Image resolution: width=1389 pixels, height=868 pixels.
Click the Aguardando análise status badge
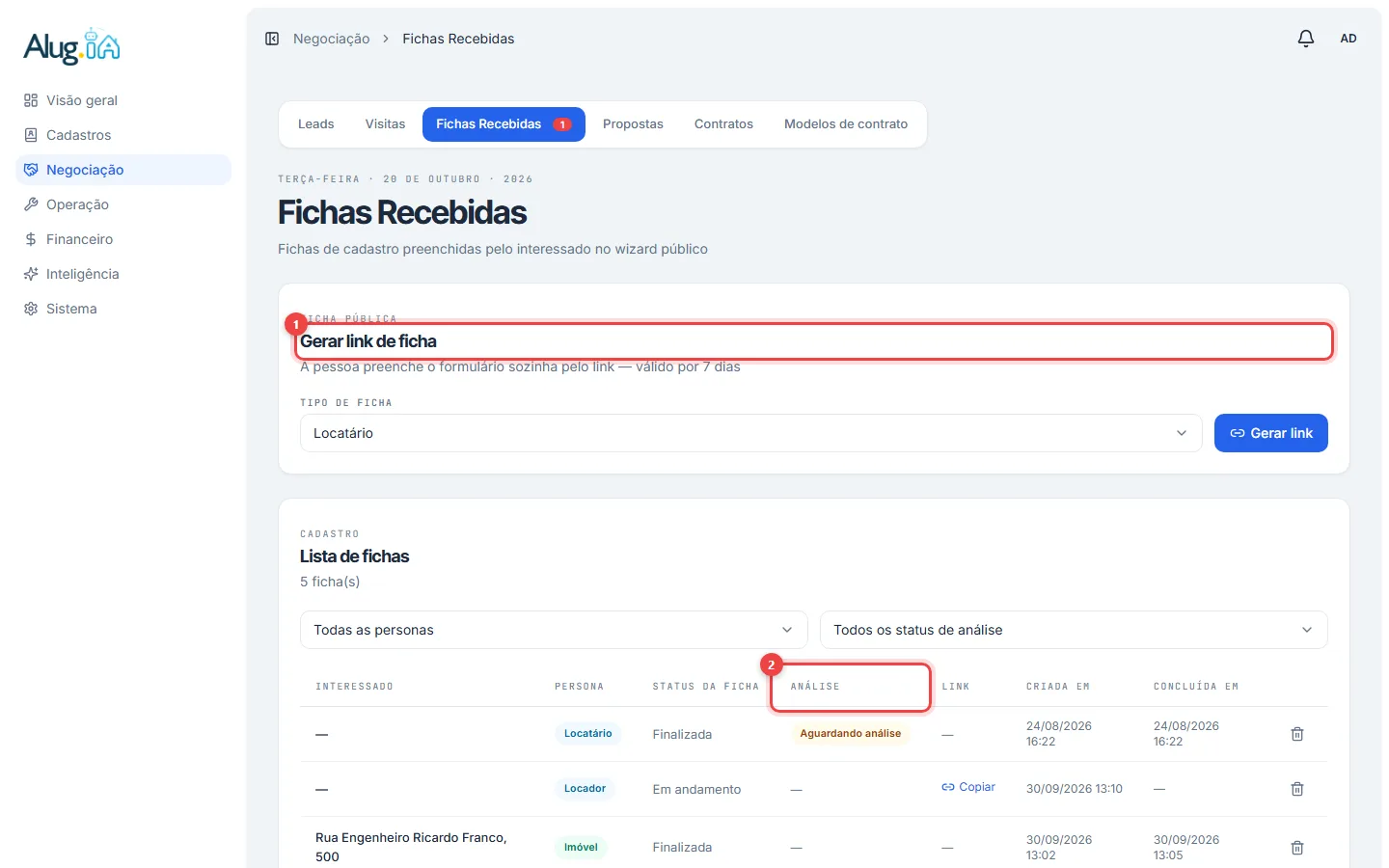pyautogui.click(x=850, y=734)
